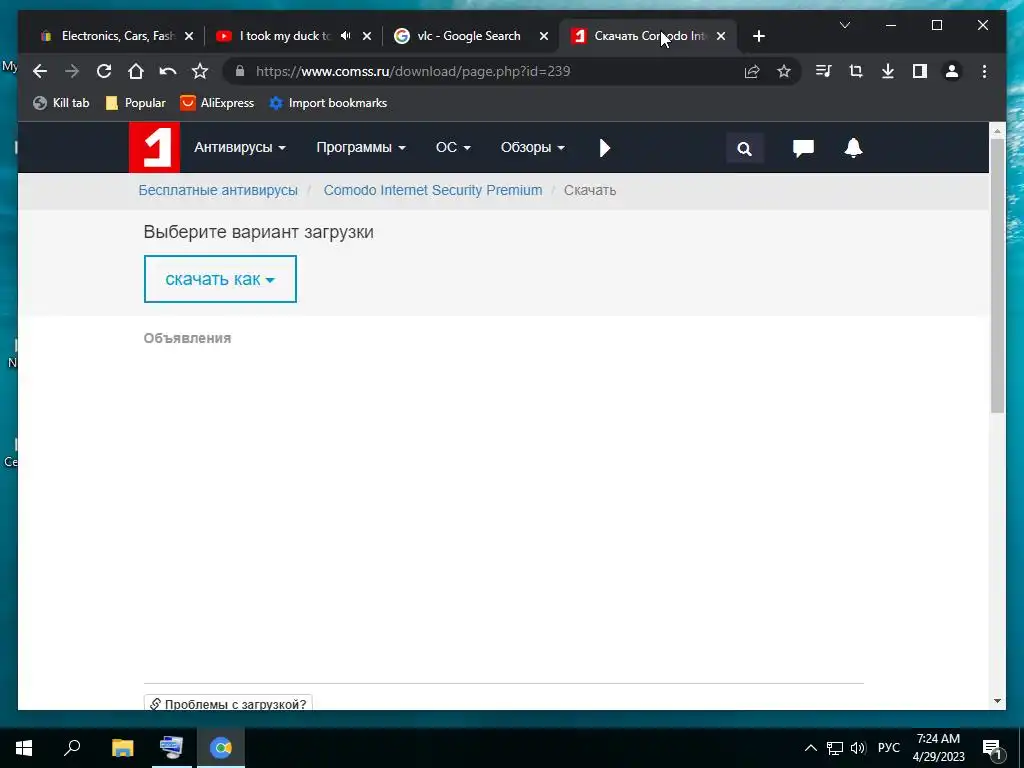Open the comments speech bubble icon
This screenshot has width=1024, height=768.
coord(803,148)
